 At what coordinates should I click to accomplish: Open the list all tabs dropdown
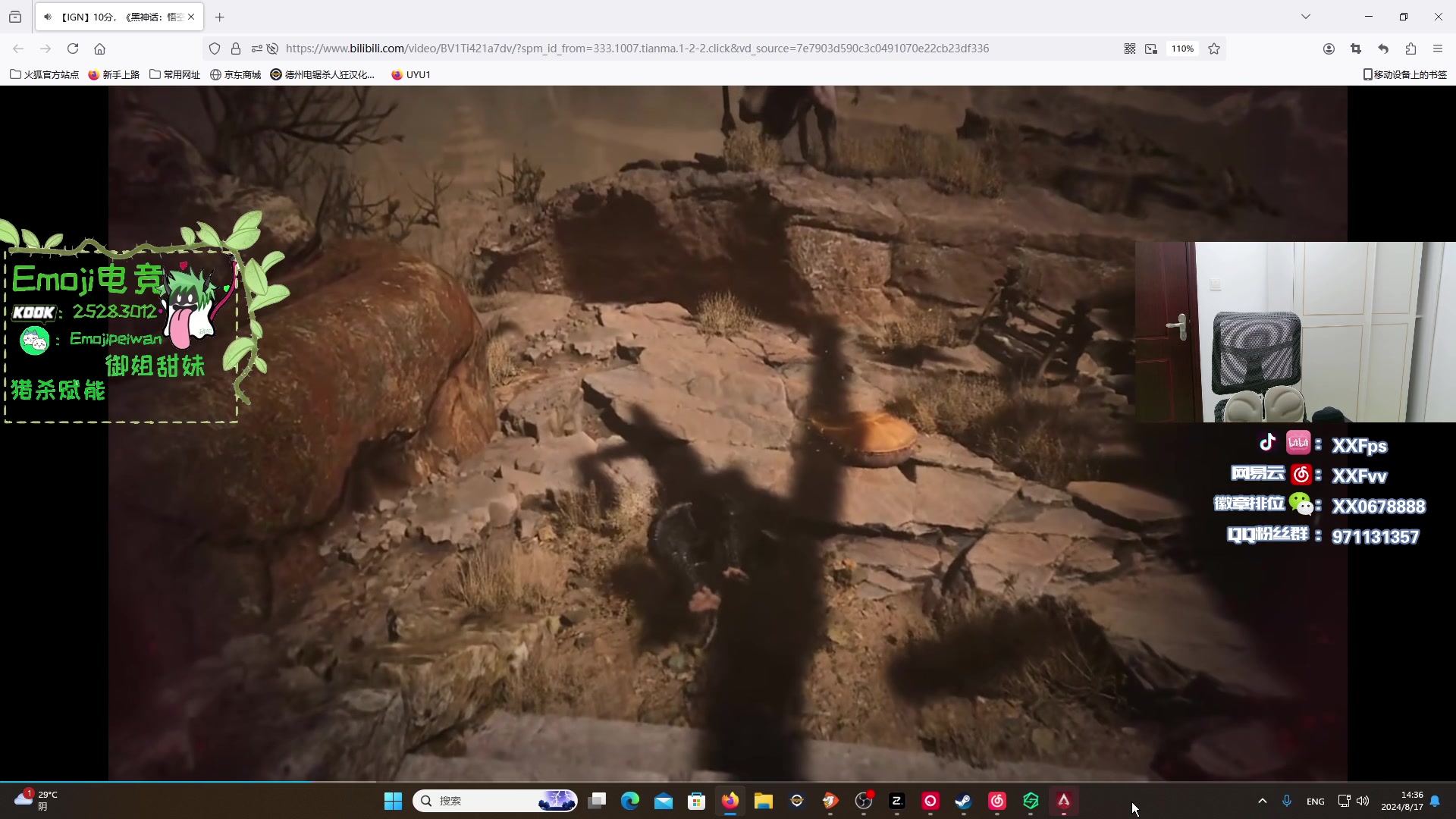[1306, 17]
